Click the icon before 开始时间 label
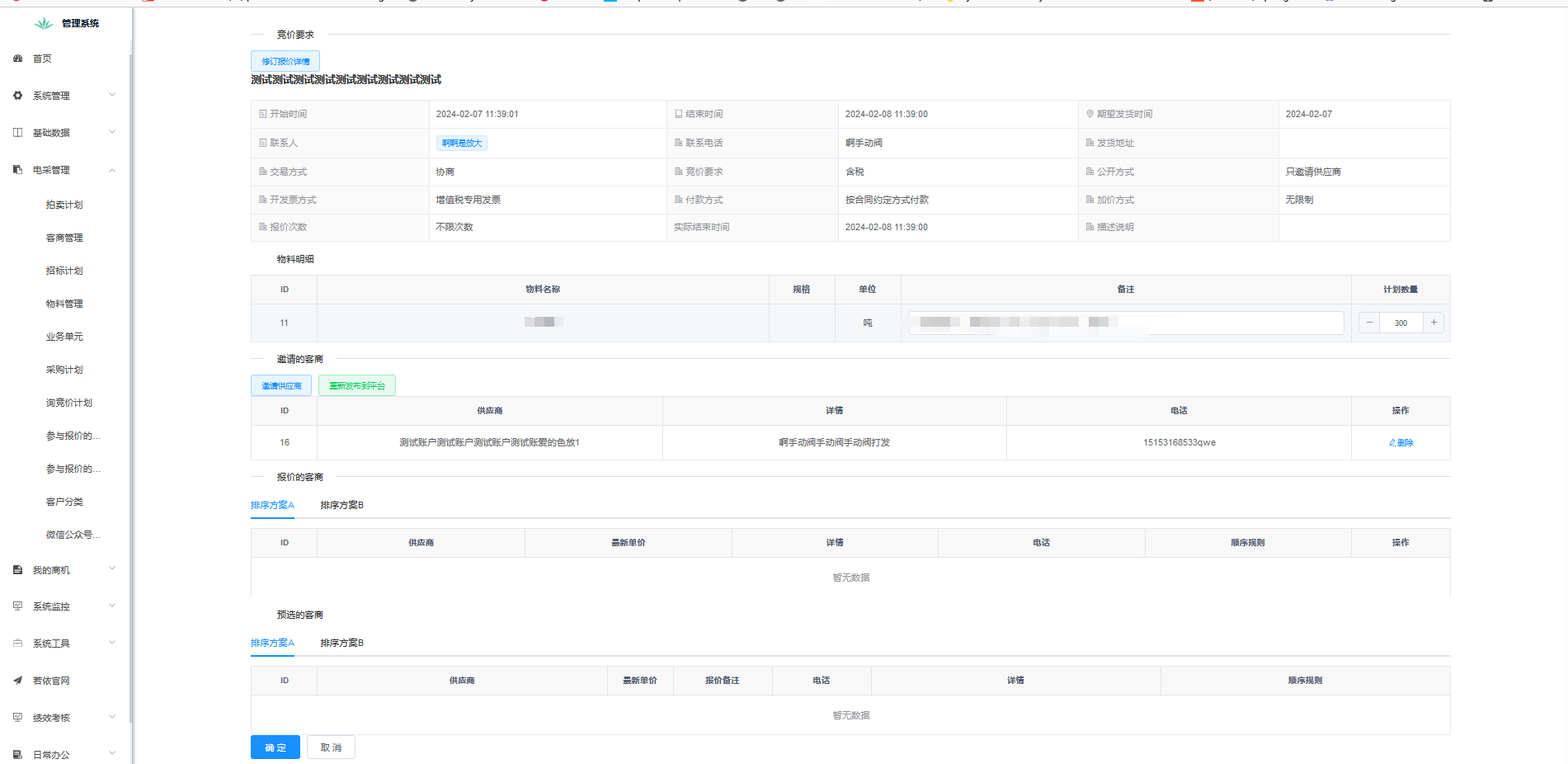 [x=263, y=114]
